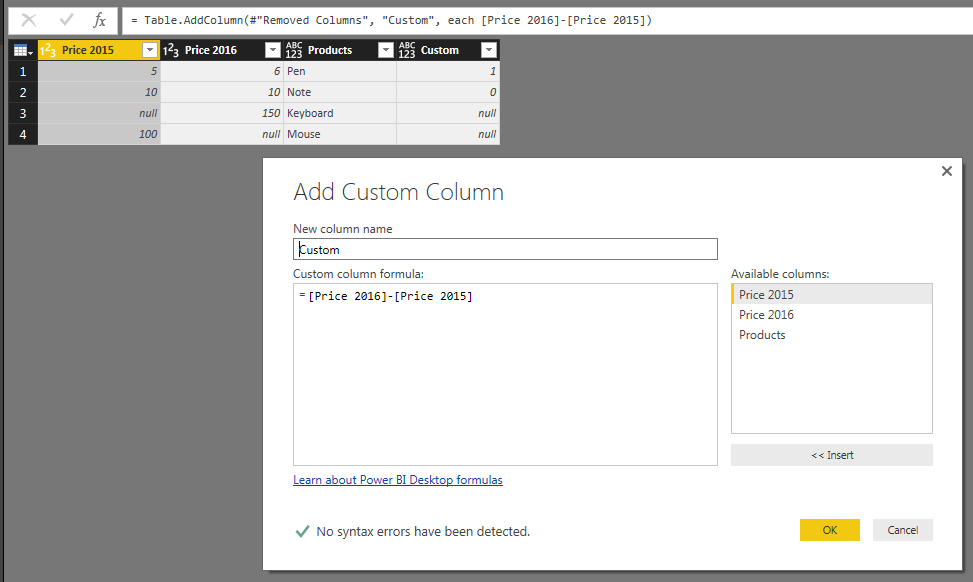Click the 5 cell in Price 2015
Viewport: 973px width, 582px height.
pyautogui.click(x=99, y=71)
